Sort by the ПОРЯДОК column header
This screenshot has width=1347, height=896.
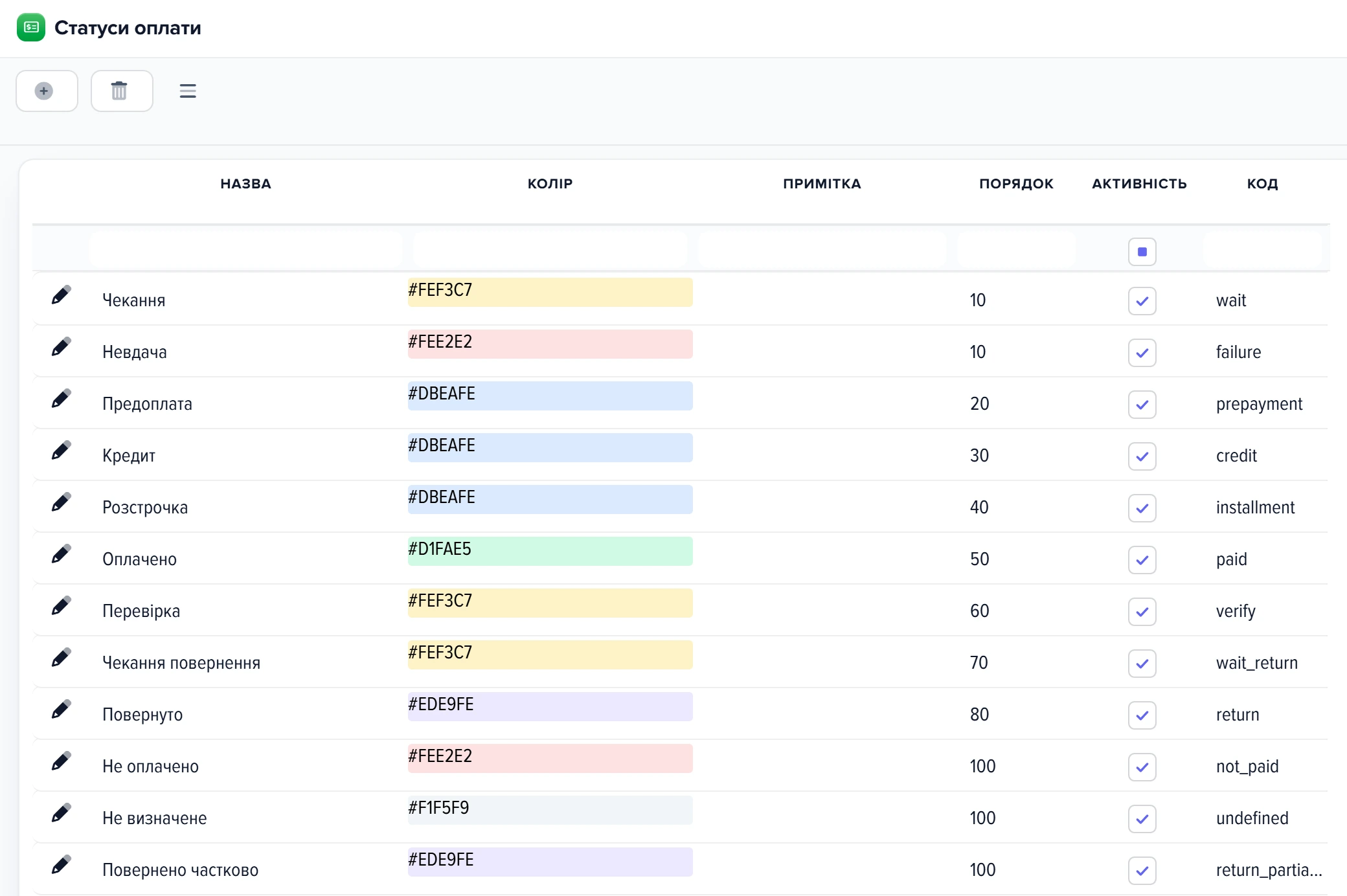[x=1016, y=184]
